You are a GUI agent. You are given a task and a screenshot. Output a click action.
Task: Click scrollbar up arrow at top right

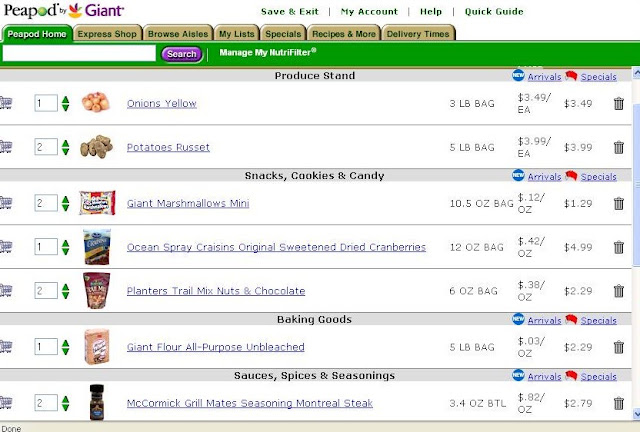[636, 73]
